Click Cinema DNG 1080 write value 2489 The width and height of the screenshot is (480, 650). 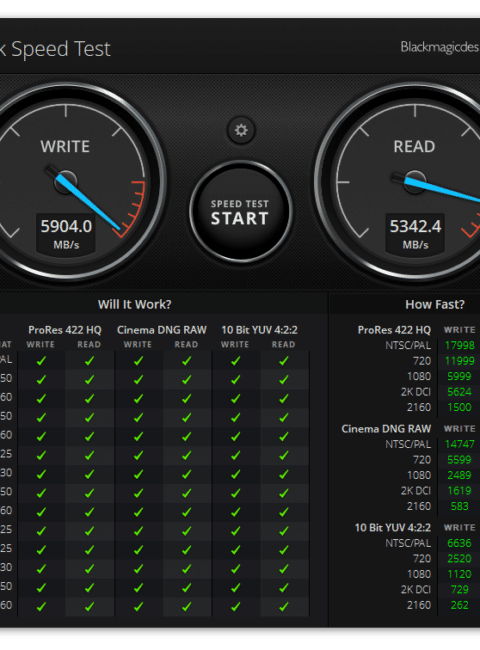(x=459, y=475)
